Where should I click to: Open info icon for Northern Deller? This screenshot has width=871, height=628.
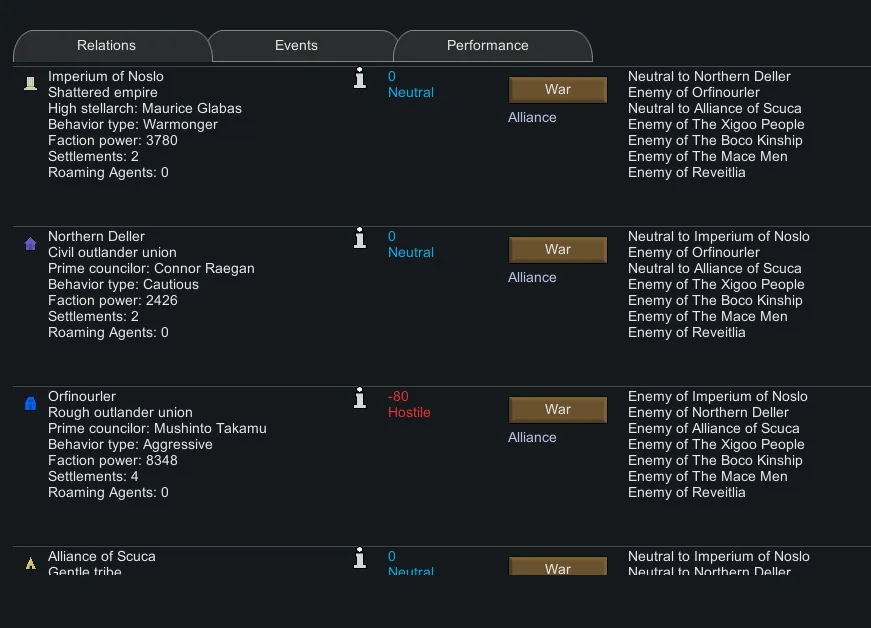tap(360, 239)
